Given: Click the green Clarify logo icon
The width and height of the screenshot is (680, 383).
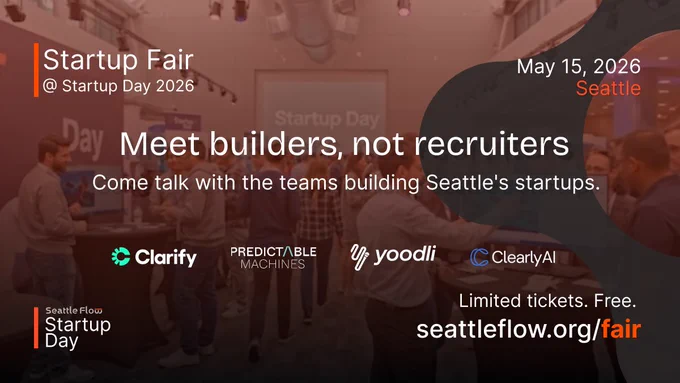Looking at the screenshot, I should coord(121,256).
